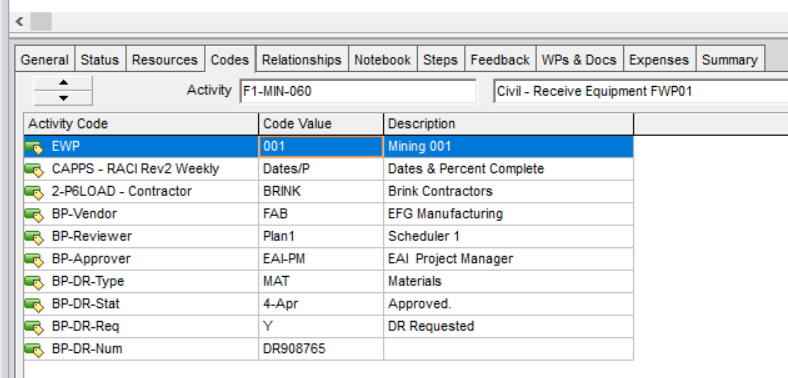Click the BP-Approver row code icon
Image resolution: width=788 pixels, height=378 pixels.
(34, 259)
